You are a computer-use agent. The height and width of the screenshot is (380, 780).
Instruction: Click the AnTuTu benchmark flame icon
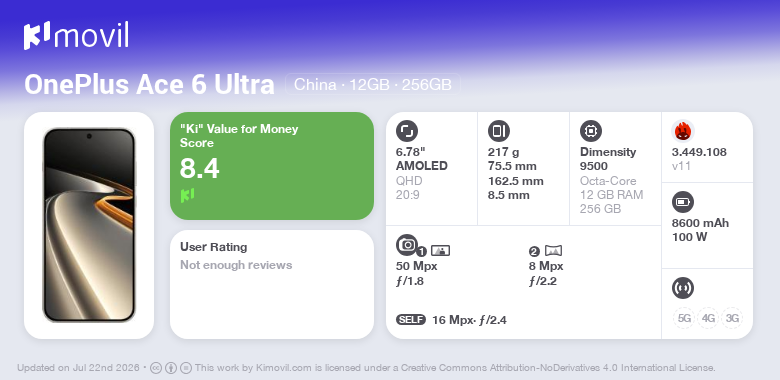pos(682,131)
